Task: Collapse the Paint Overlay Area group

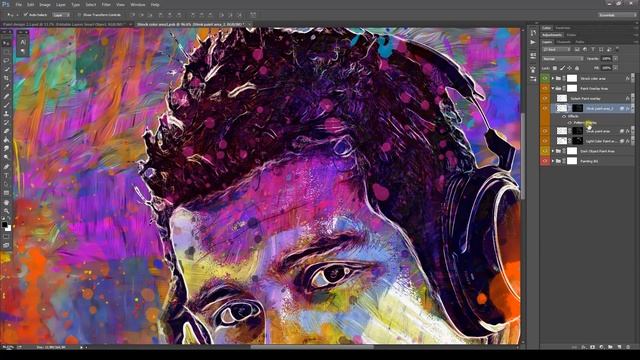Action: pos(553,88)
